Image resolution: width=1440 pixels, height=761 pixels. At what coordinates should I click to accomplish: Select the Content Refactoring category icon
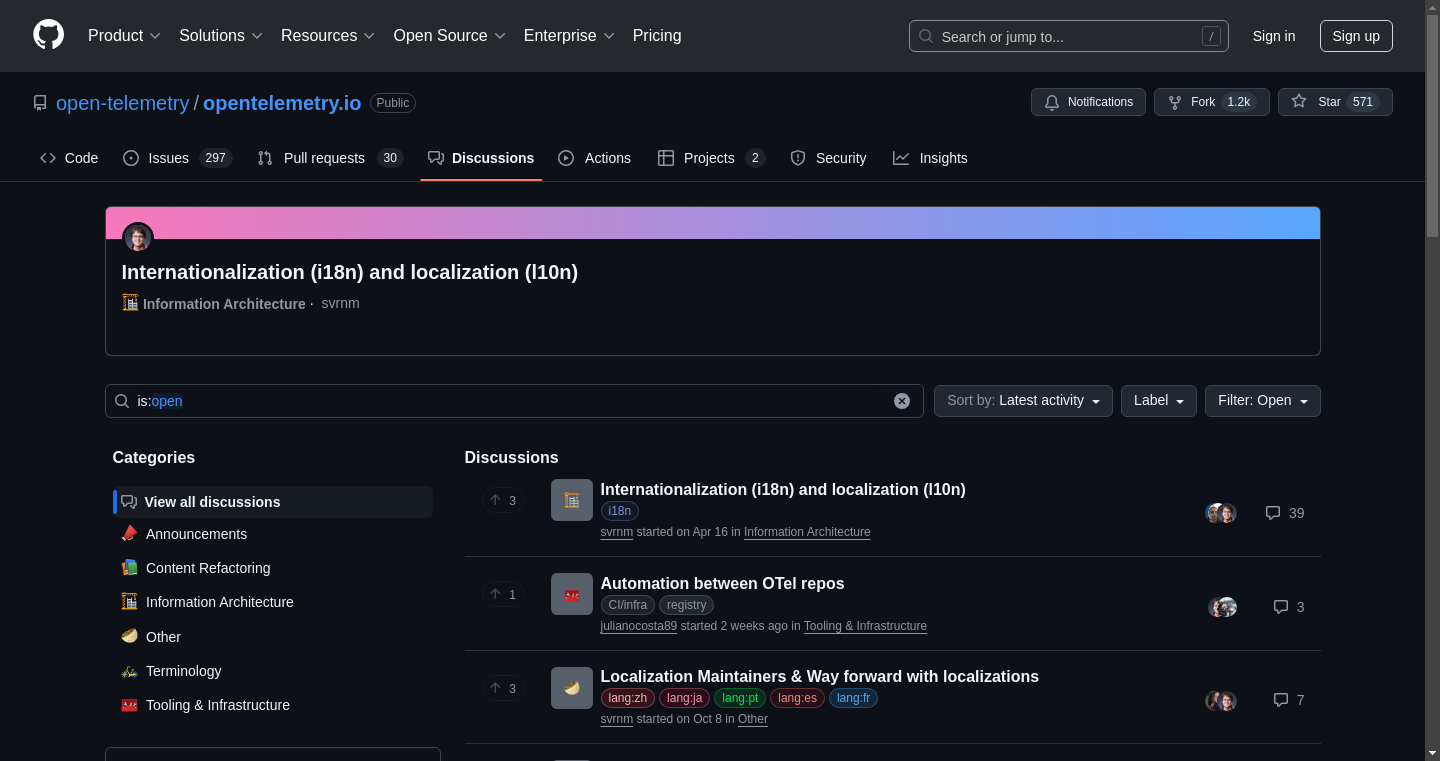pyautogui.click(x=129, y=568)
